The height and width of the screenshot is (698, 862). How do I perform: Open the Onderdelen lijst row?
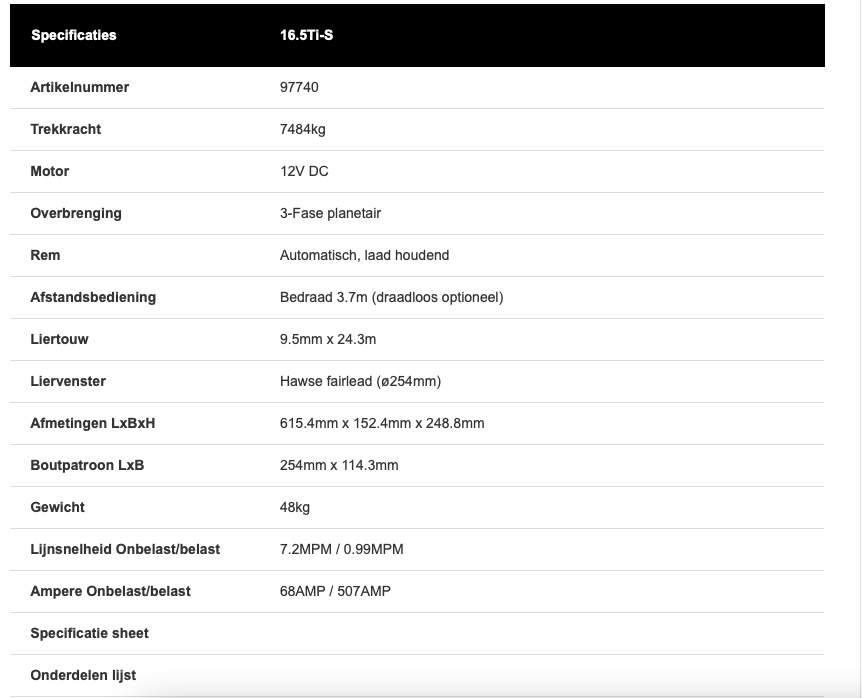pyautogui.click(x=83, y=675)
